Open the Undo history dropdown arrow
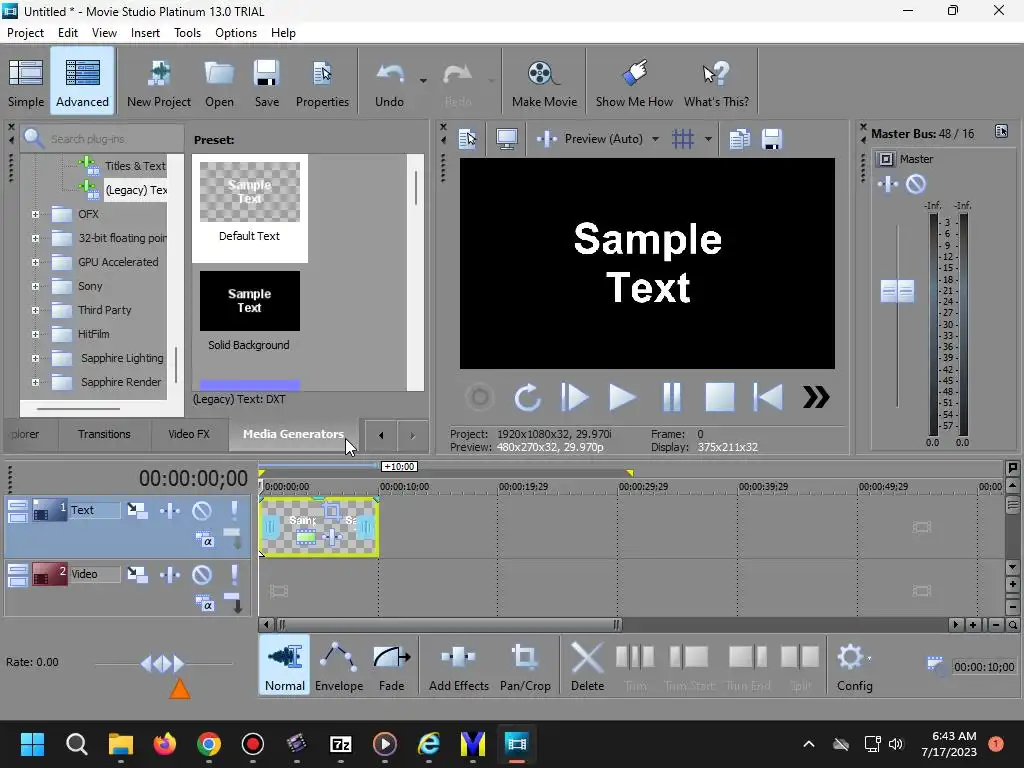This screenshot has width=1024, height=768. click(423, 81)
